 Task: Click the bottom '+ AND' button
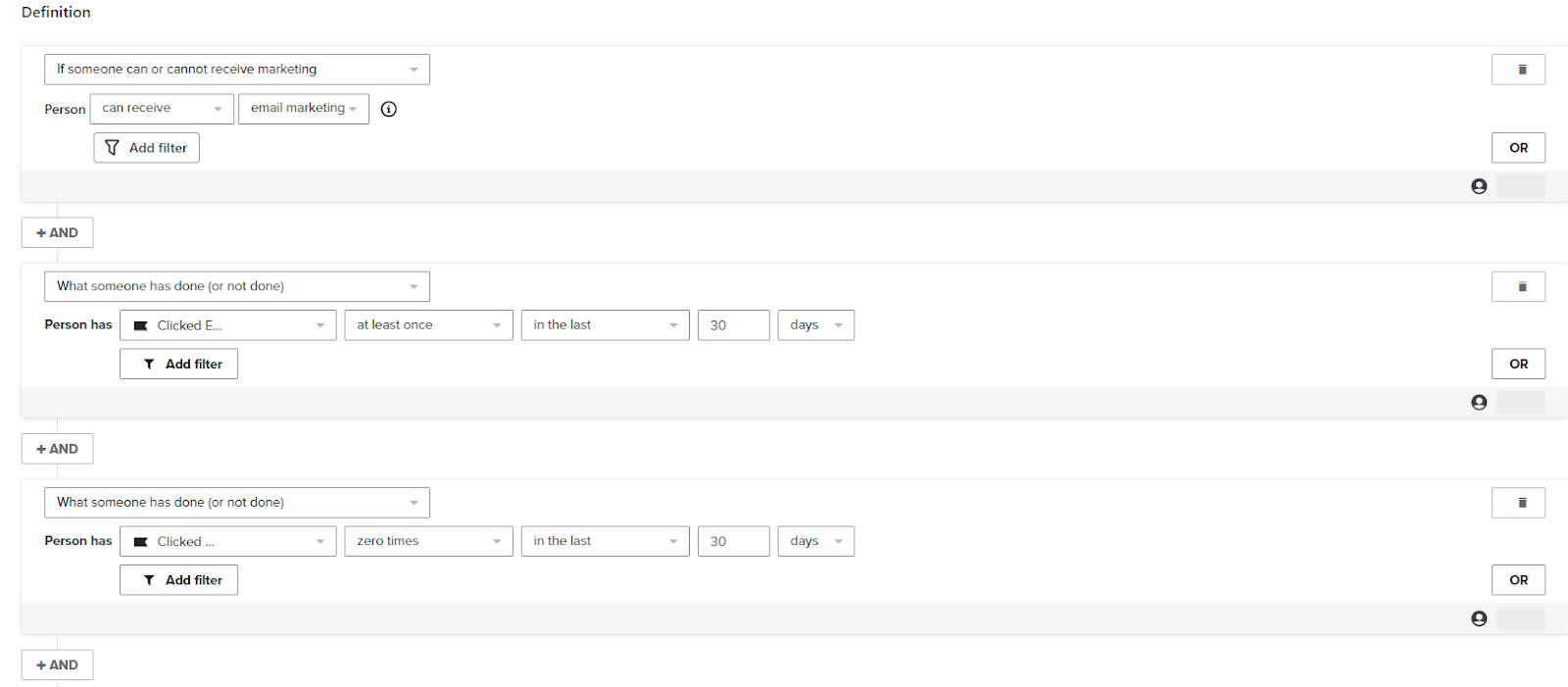pyautogui.click(x=57, y=665)
